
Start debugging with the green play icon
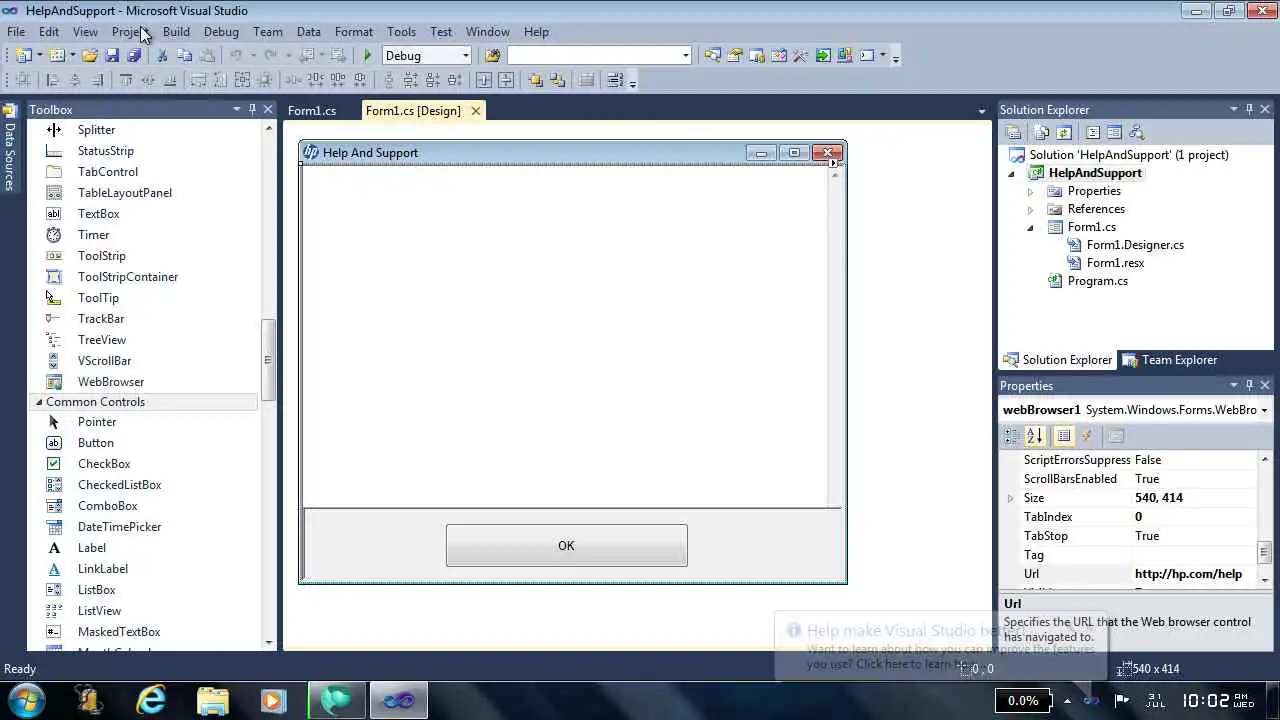368,56
